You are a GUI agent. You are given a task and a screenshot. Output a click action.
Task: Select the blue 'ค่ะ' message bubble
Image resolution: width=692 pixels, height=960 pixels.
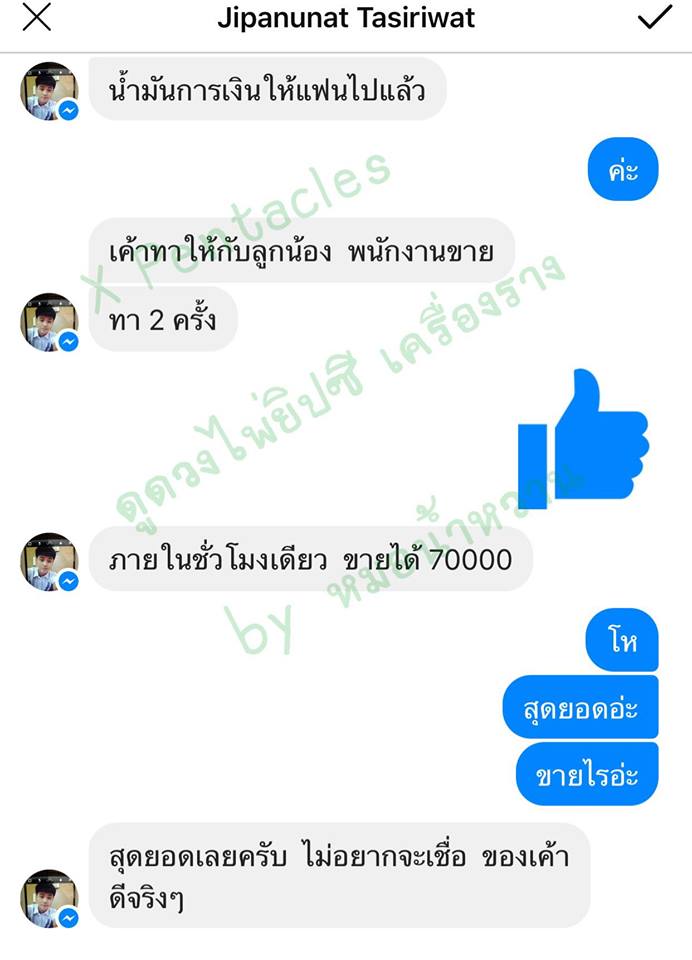click(623, 169)
